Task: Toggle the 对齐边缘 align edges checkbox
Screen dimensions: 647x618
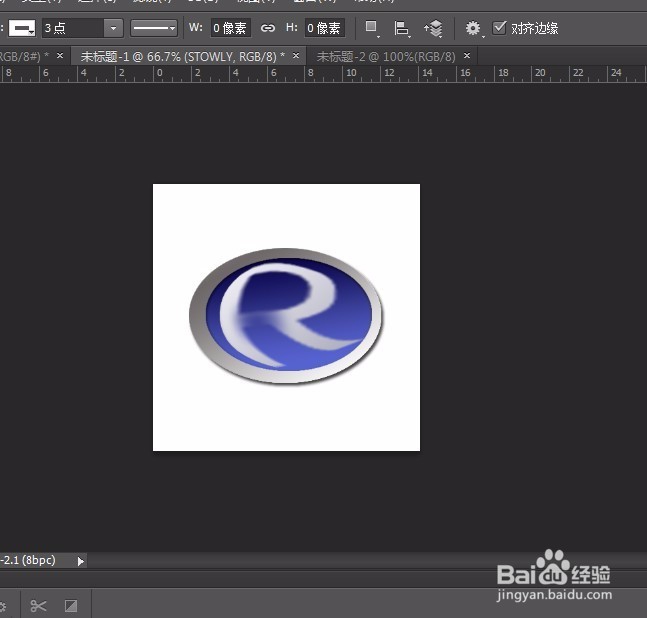Action: pyautogui.click(x=499, y=28)
